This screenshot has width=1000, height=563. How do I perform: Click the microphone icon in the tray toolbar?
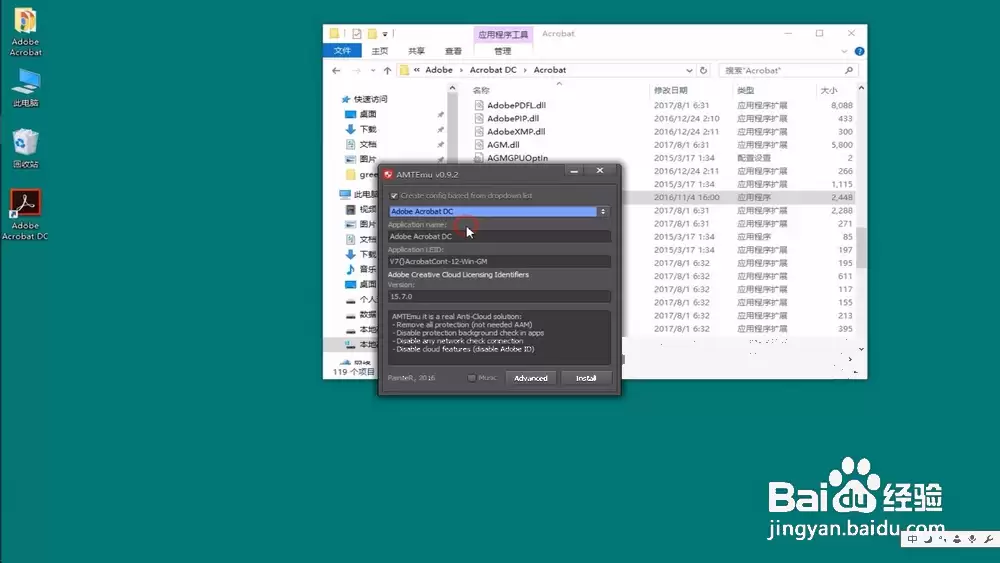click(x=972, y=539)
